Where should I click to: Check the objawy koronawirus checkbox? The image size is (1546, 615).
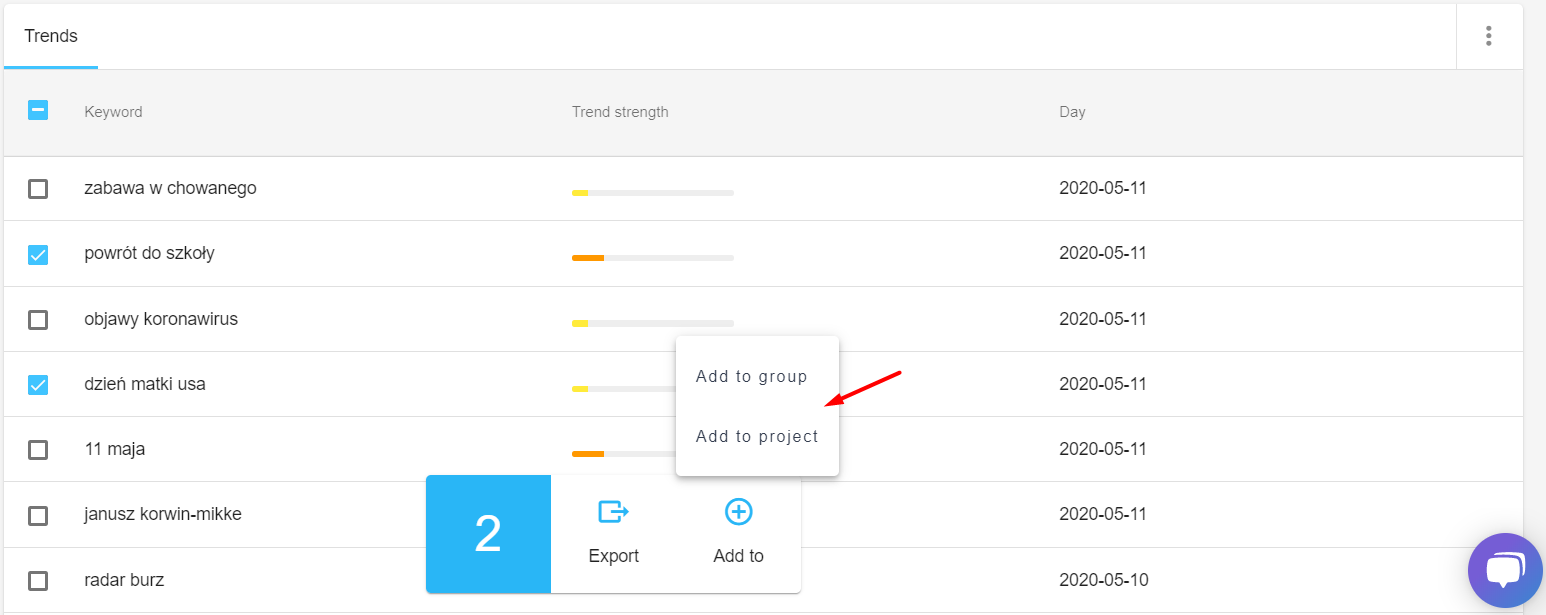[38, 319]
